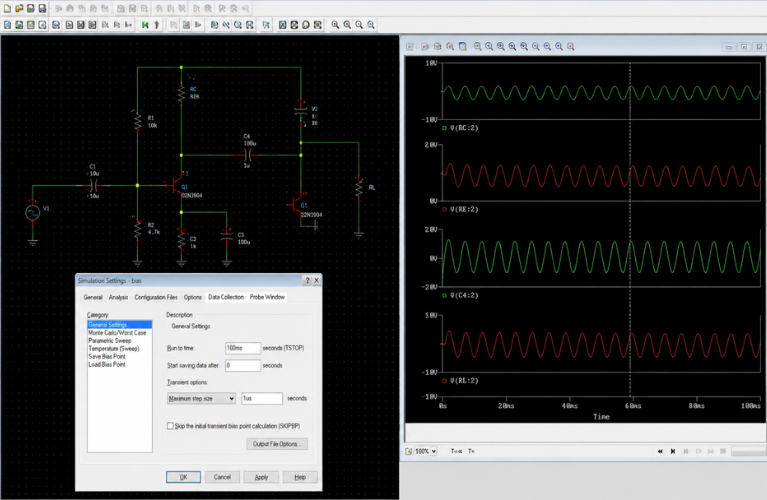Click rewind icon in waveform status bar
Viewport: 767px width, 500px height.
click(660, 451)
